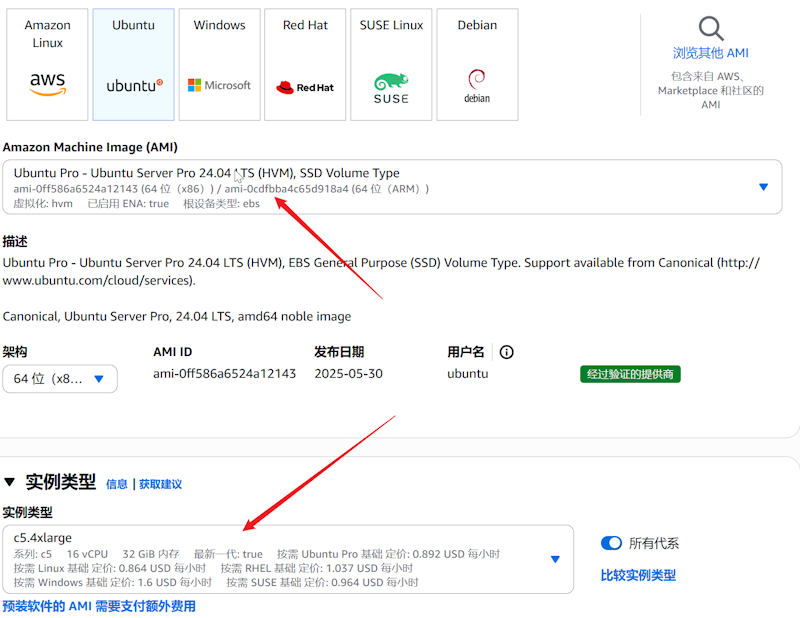Choose the Ubuntu OS tile
The image size is (800, 618).
point(133,64)
